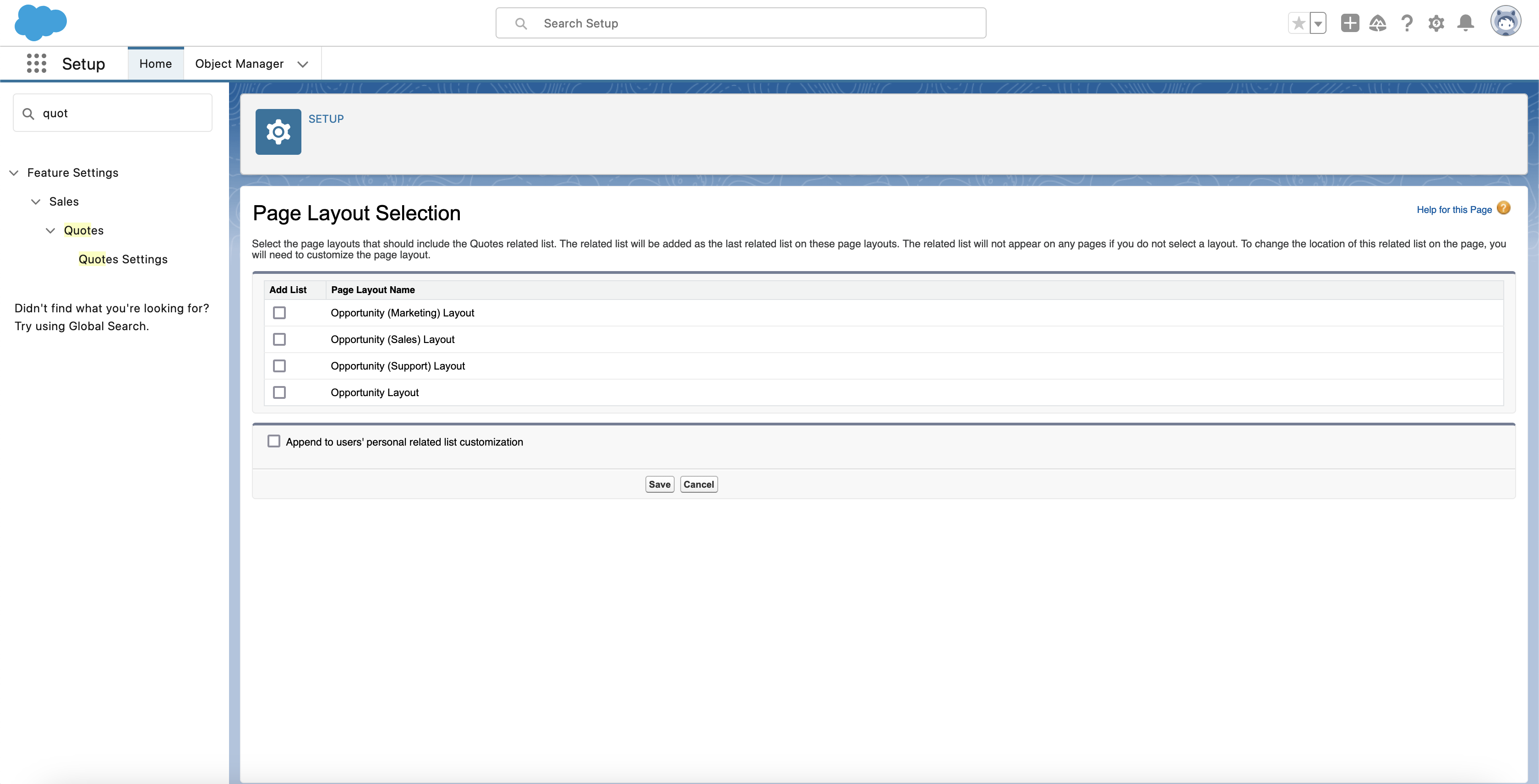Open the Help question mark icon
1539x784 pixels.
point(1407,23)
